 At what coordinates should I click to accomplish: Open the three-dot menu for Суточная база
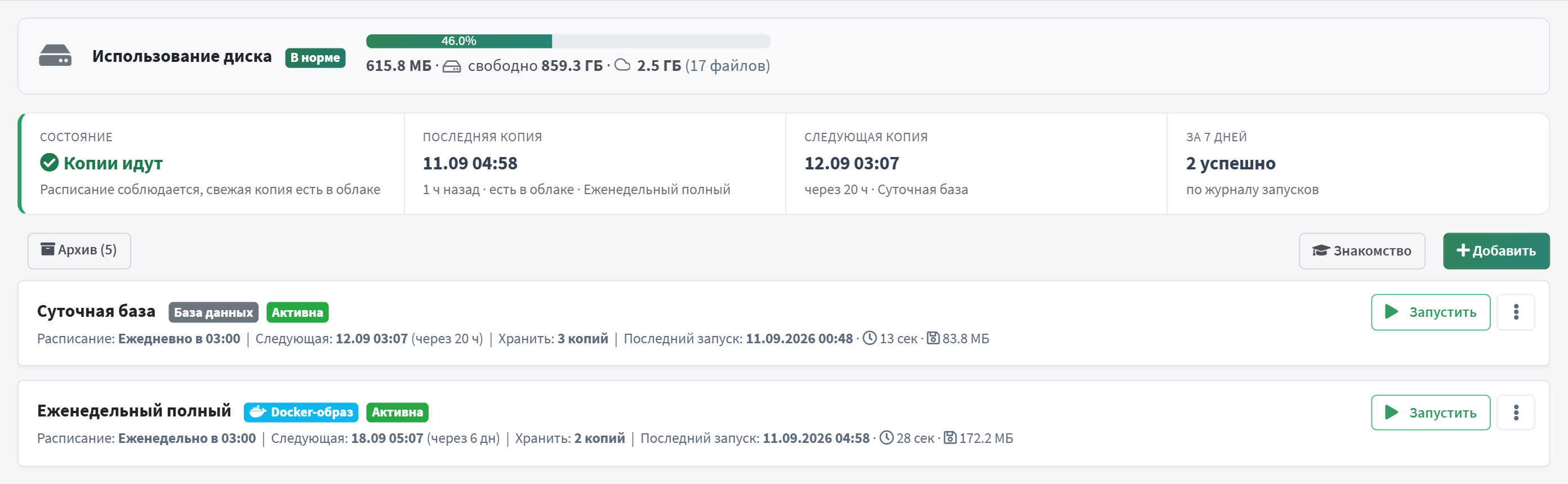[x=1516, y=312]
